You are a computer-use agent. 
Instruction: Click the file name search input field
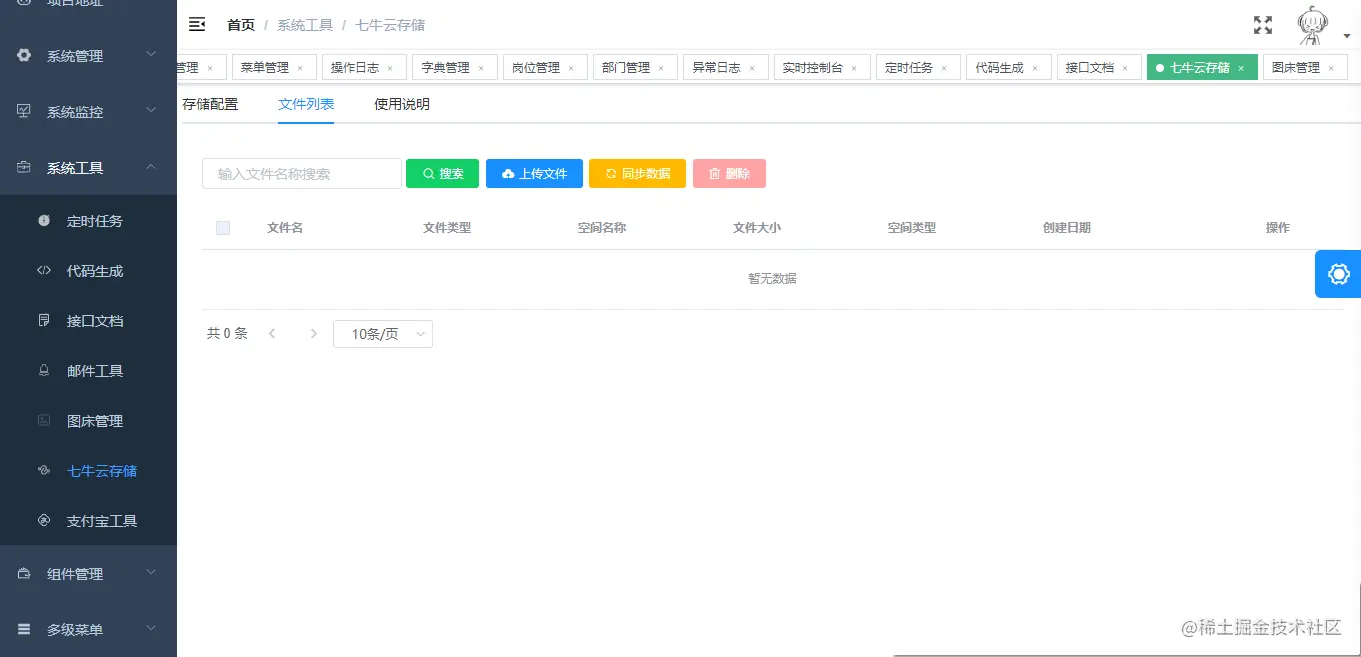pyautogui.click(x=300, y=172)
